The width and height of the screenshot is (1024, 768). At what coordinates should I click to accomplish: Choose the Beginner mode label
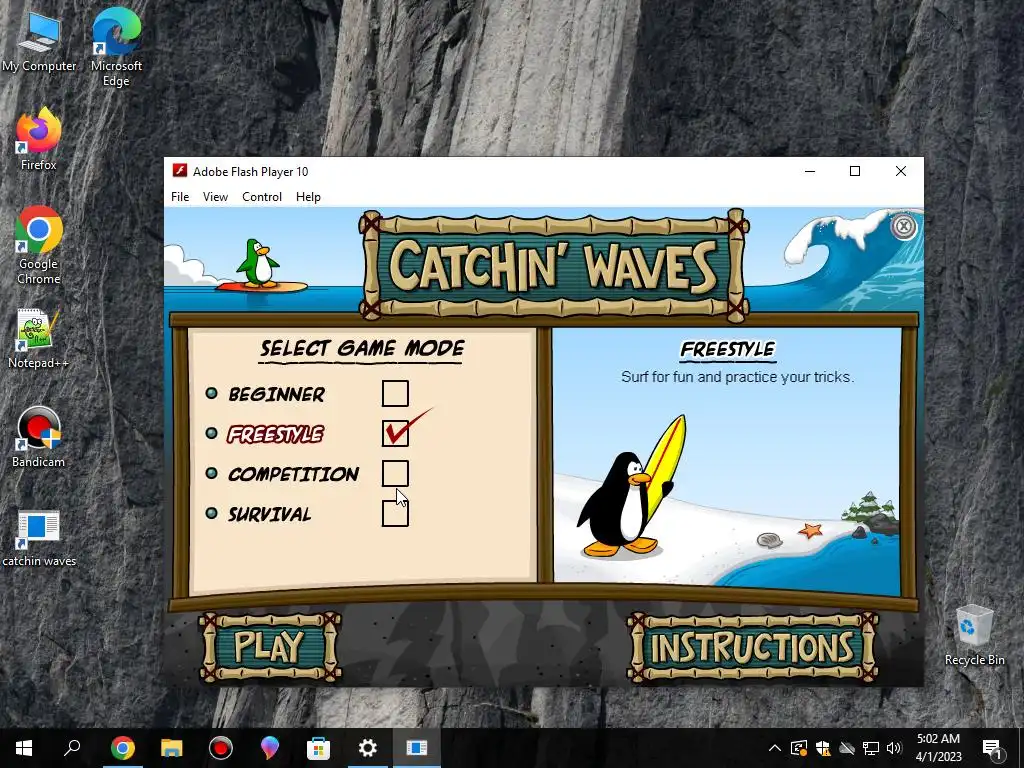276,394
